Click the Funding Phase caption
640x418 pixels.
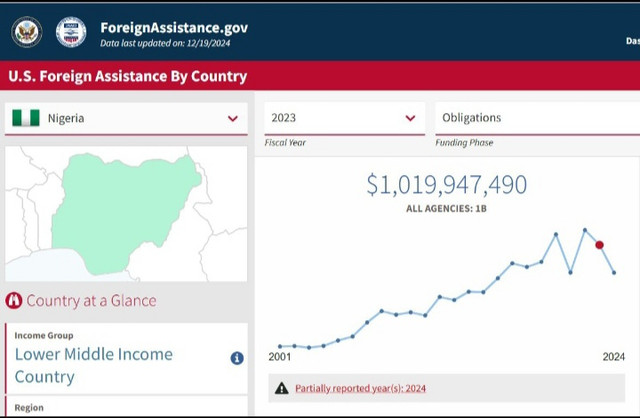pos(464,142)
